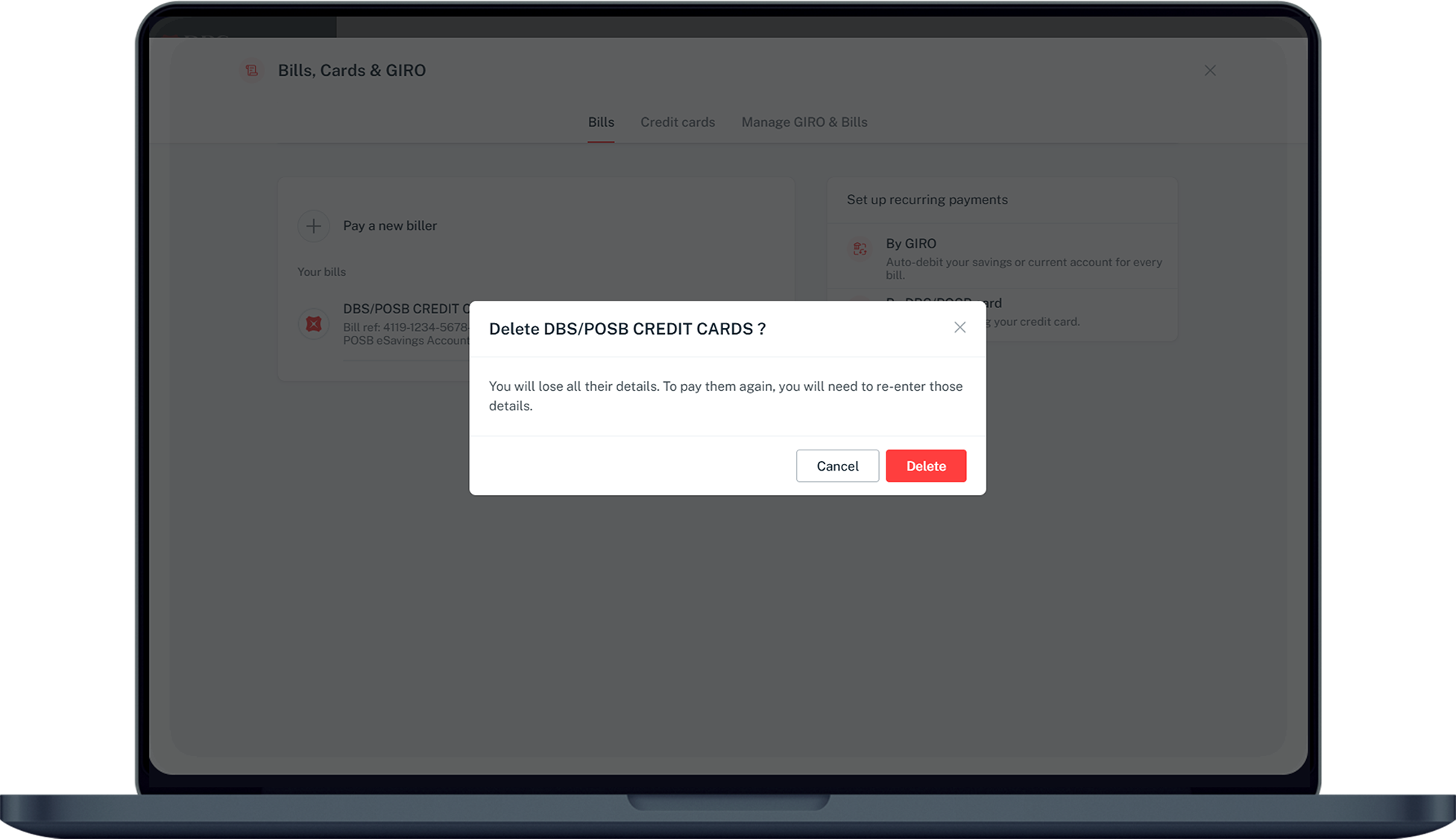Click the Bills, Cards & GIRO header icon

(252, 70)
